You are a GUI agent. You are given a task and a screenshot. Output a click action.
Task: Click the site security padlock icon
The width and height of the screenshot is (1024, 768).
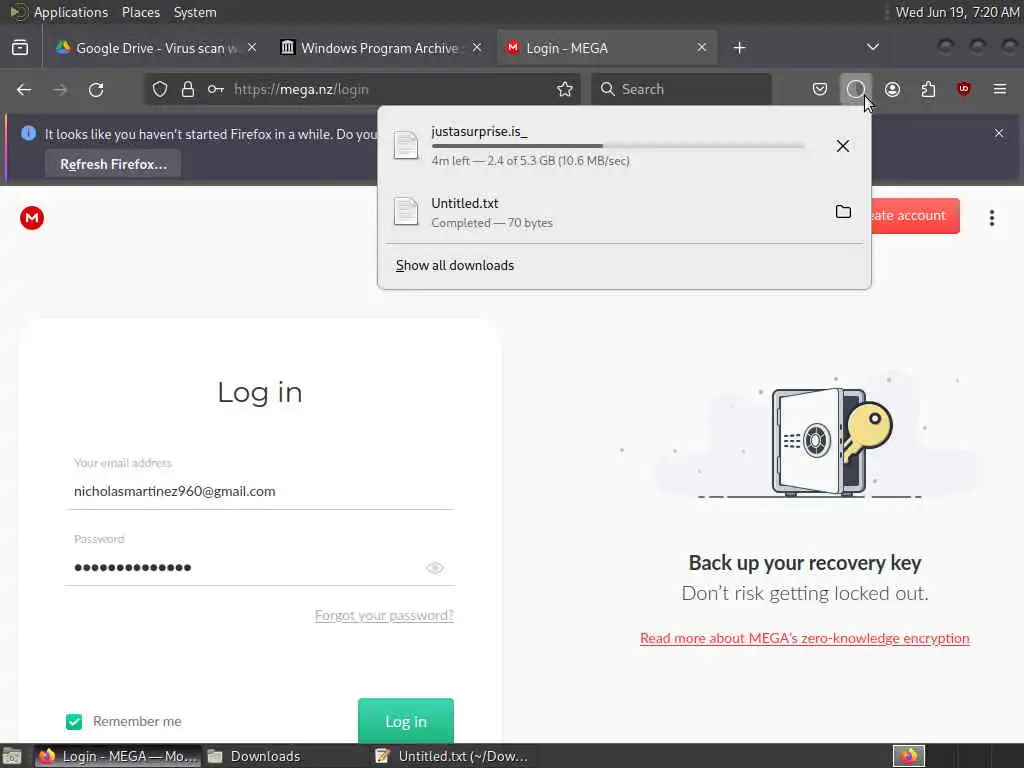coord(188,89)
